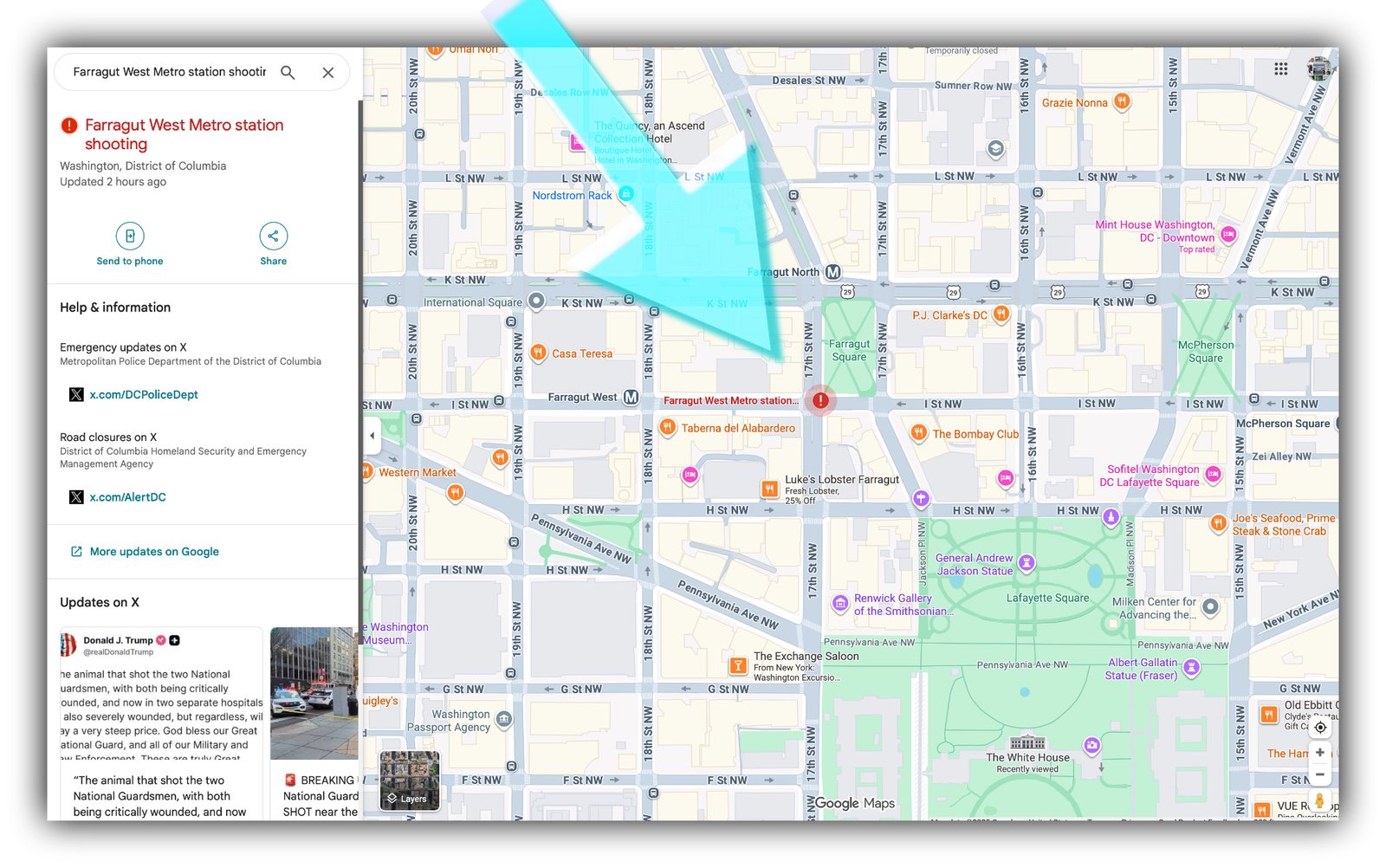Open the x.com/DCPoliceDept link
The height and width of the screenshot is (868, 1386).
[144, 395]
